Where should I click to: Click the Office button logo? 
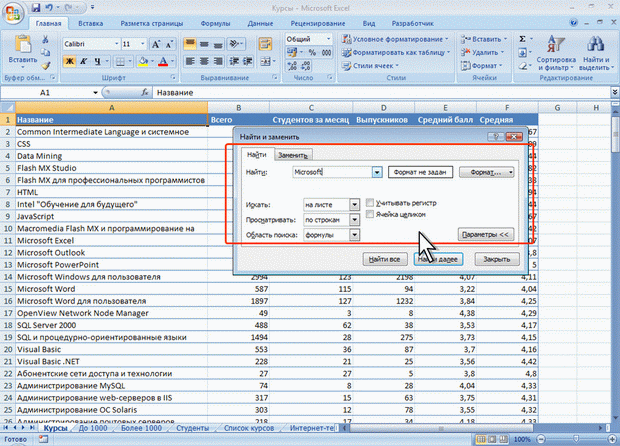click(x=14, y=12)
